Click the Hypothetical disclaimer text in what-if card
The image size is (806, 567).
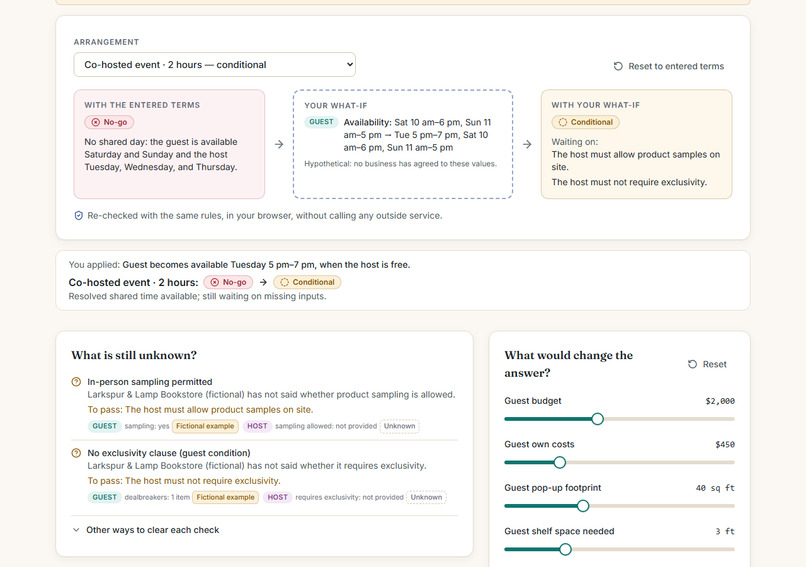tap(400, 164)
